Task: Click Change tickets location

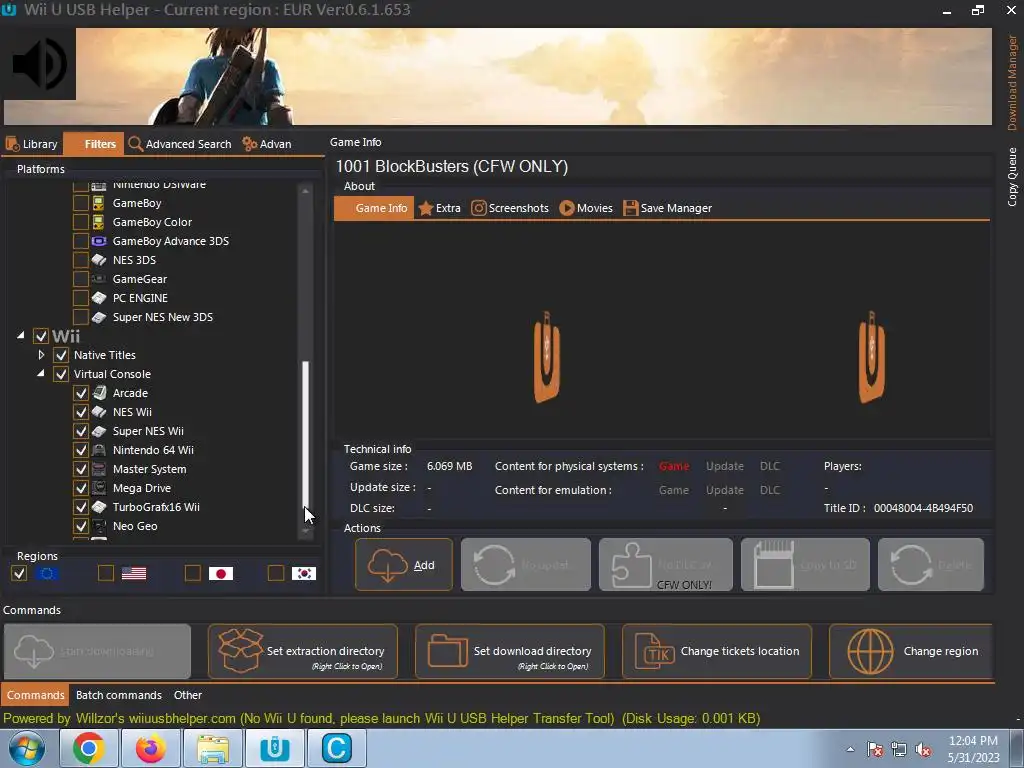Action: 717,651
